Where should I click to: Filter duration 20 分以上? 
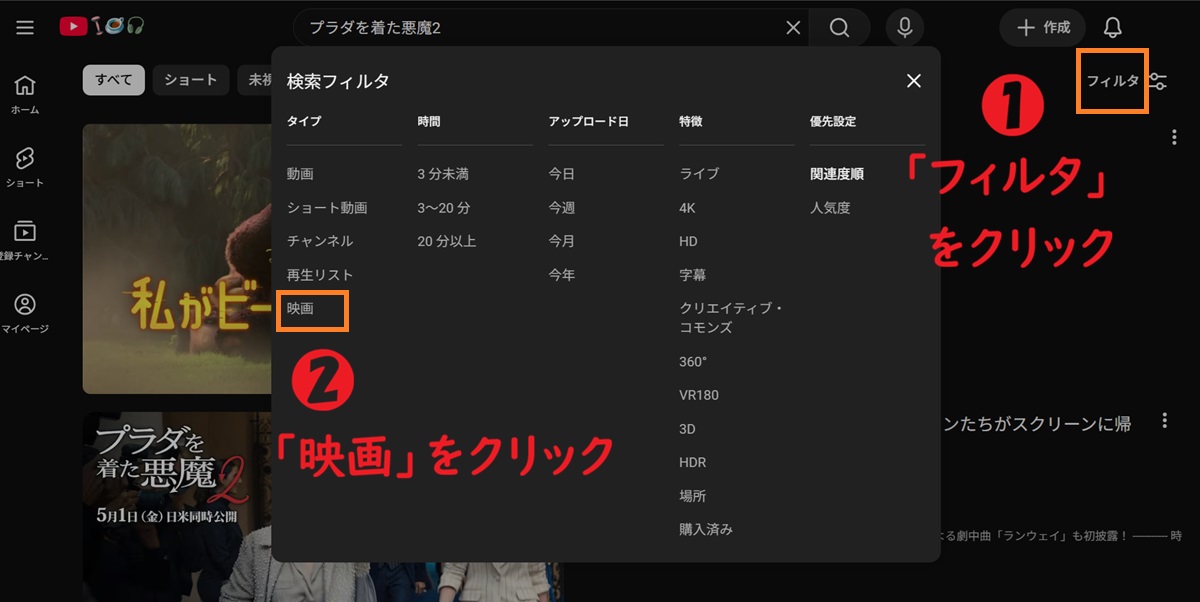447,241
